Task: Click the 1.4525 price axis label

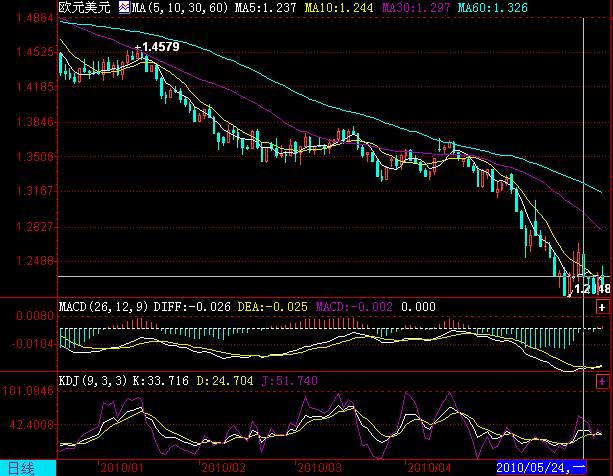Action: point(35,52)
